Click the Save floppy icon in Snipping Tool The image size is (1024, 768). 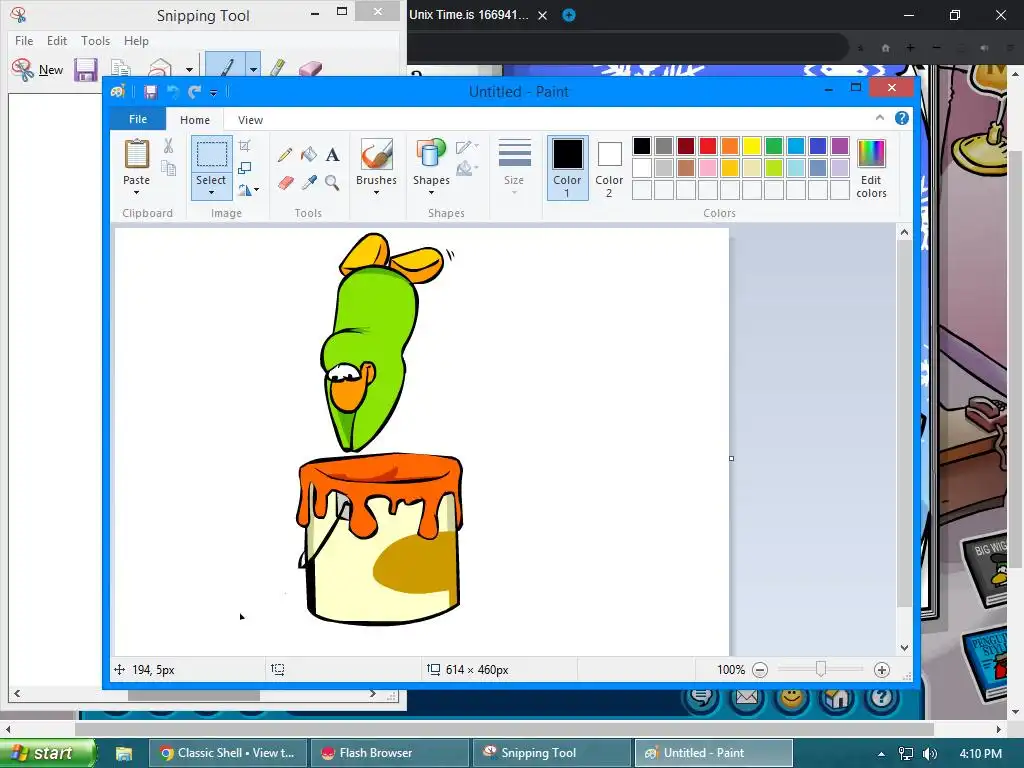coord(86,69)
